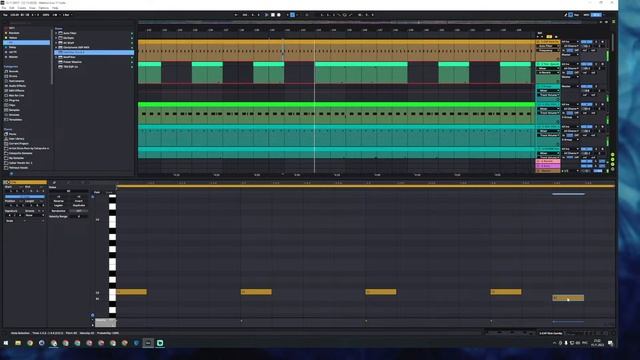Arm arrangement recording with the Record button

click(279, 15)
